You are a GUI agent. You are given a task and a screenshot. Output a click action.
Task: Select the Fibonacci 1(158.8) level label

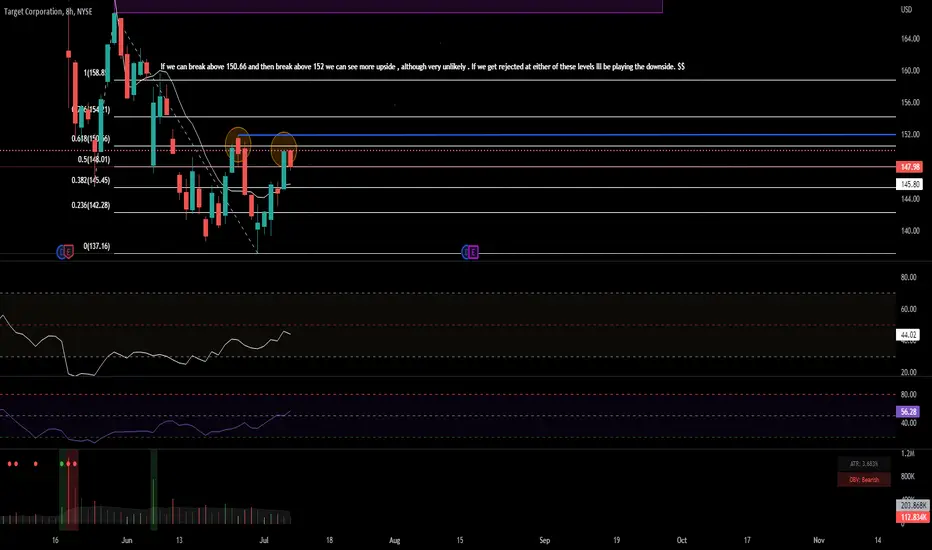coord(95,73)
